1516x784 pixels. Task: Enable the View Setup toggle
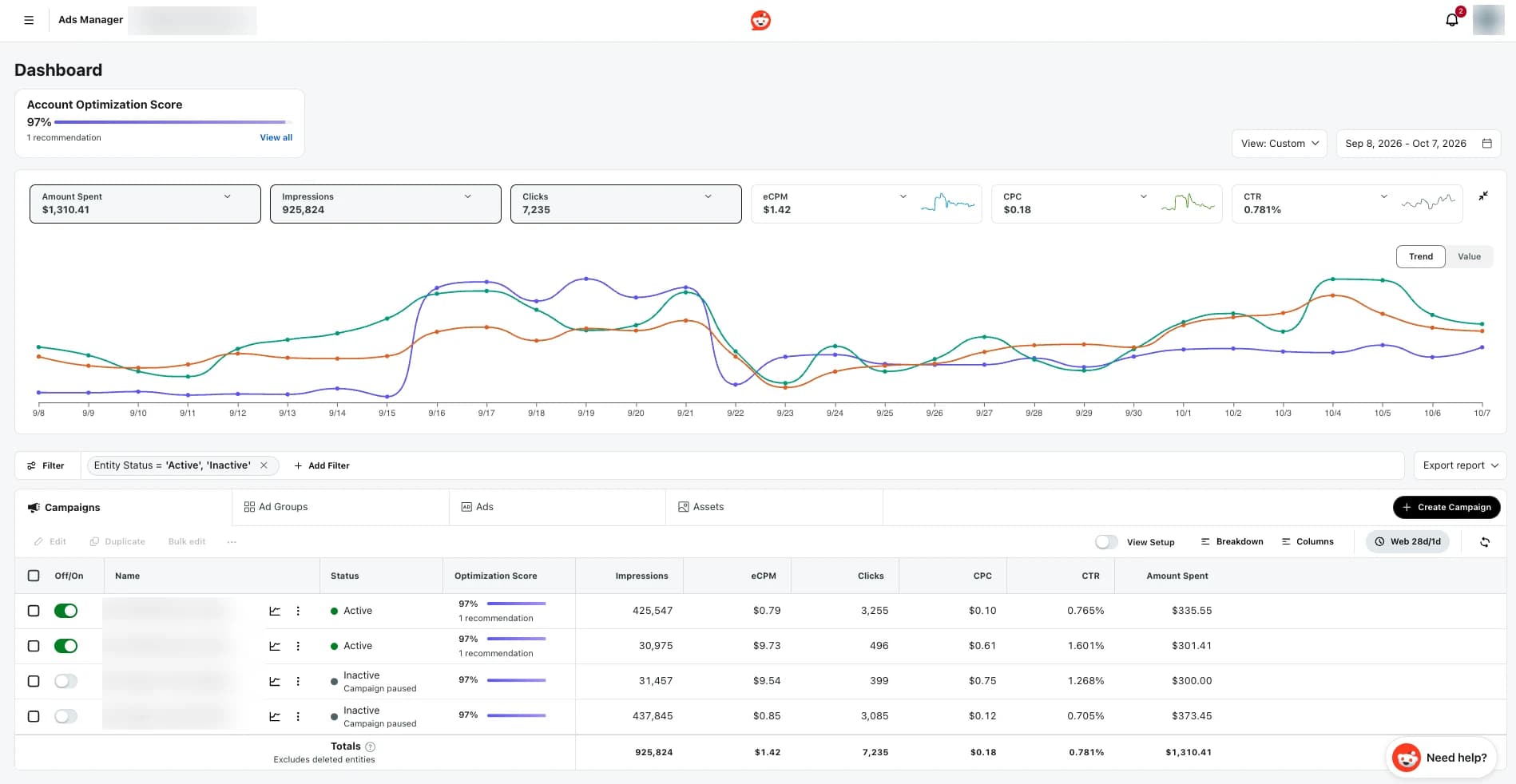[x=1106, y=542]
